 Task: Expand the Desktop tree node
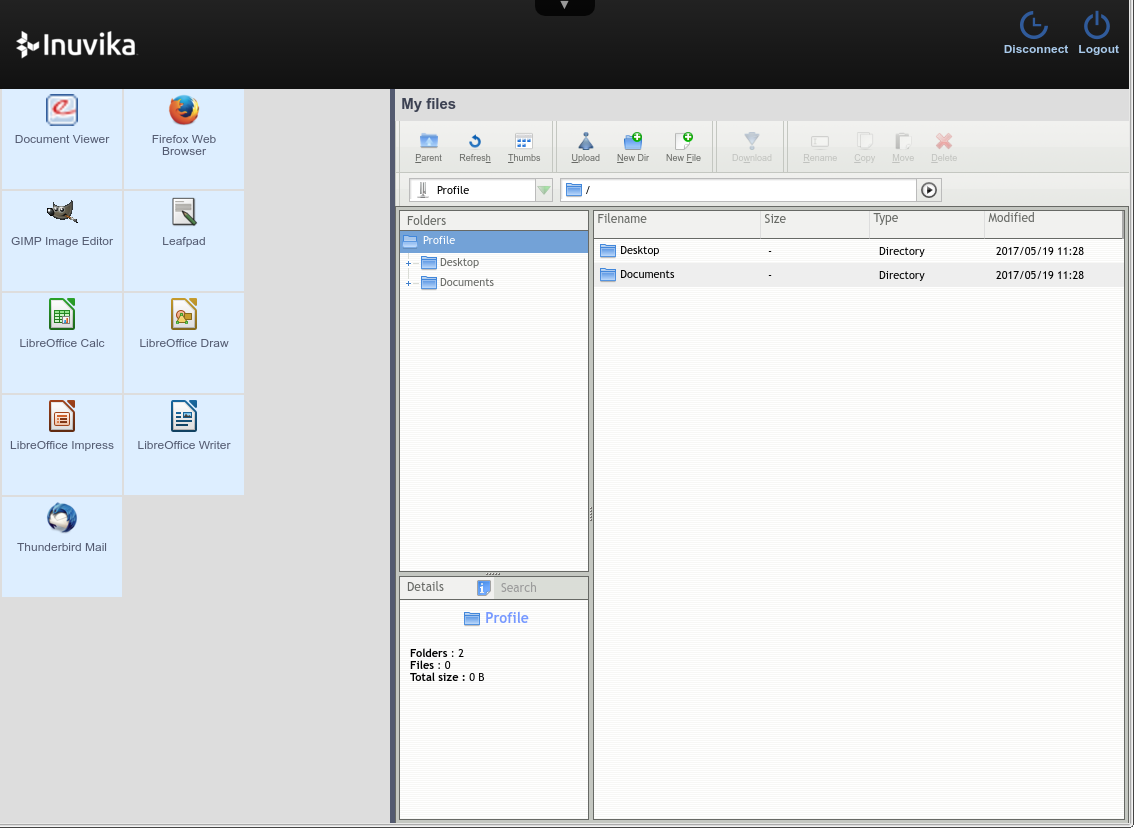[x=409, y=263]
